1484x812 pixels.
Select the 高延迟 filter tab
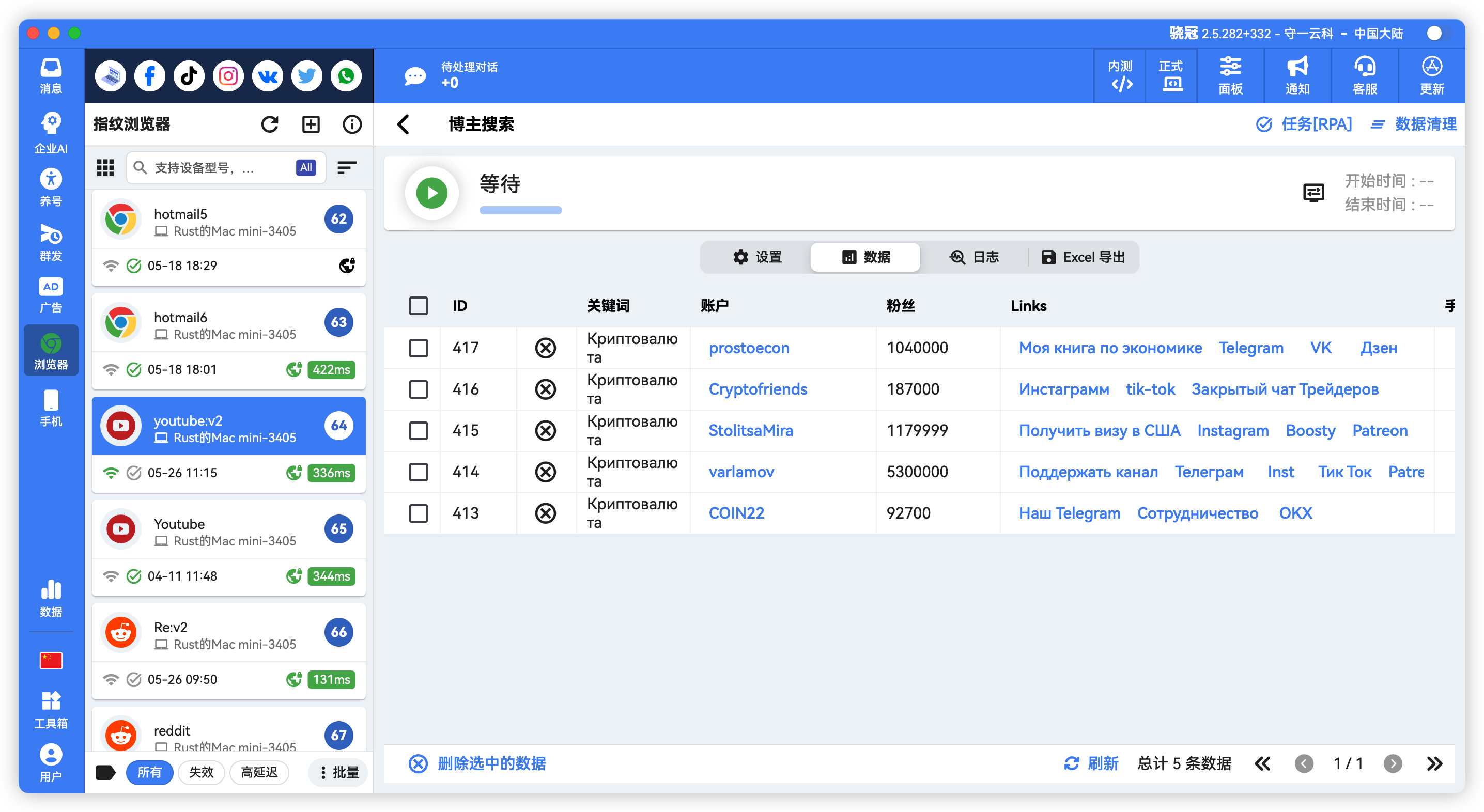coord(259,772)
